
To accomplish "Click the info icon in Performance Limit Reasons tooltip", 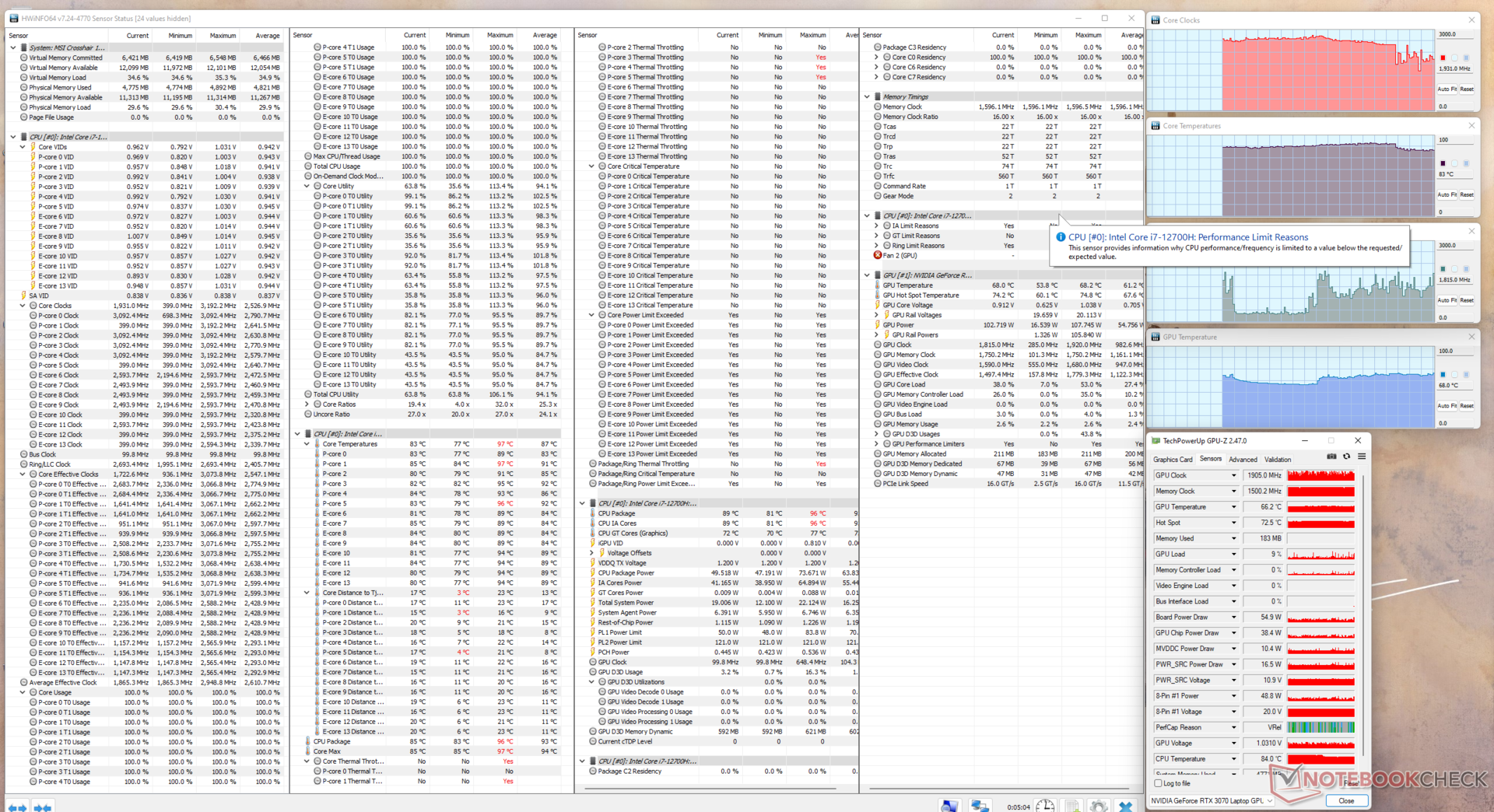I will coord(1060,237).
